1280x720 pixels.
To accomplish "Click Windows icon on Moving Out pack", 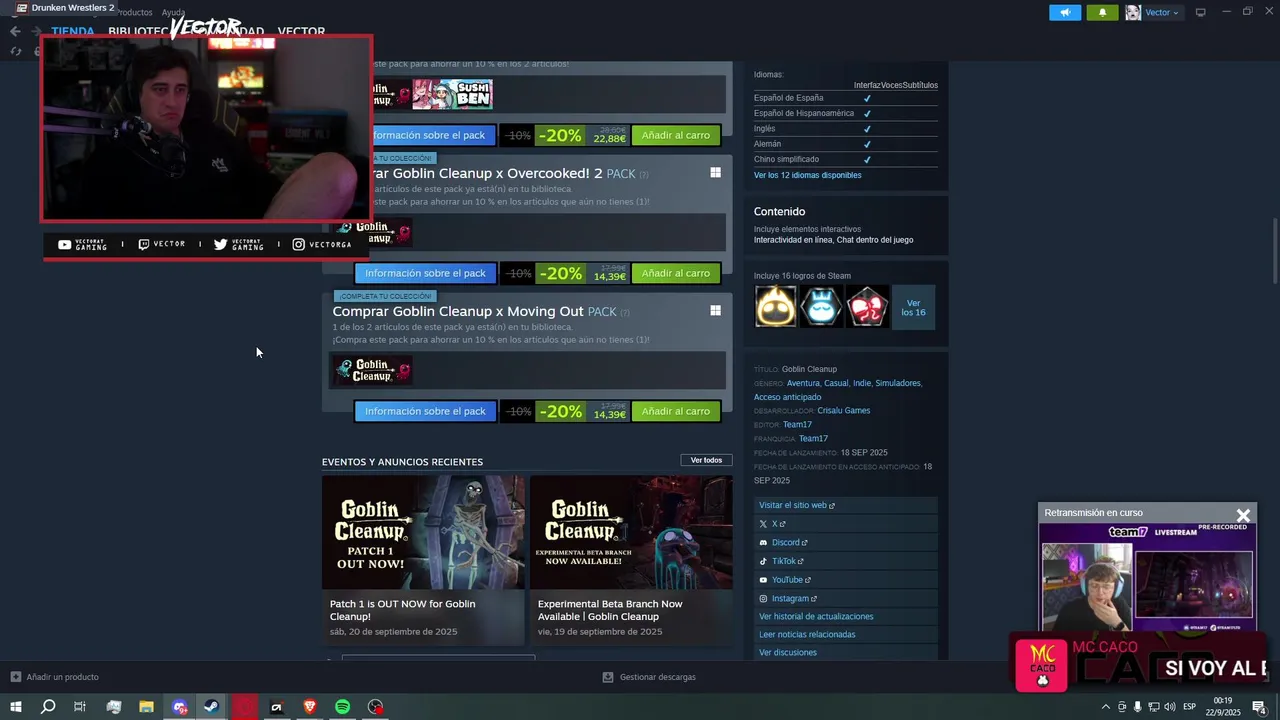I will point(715,311).
